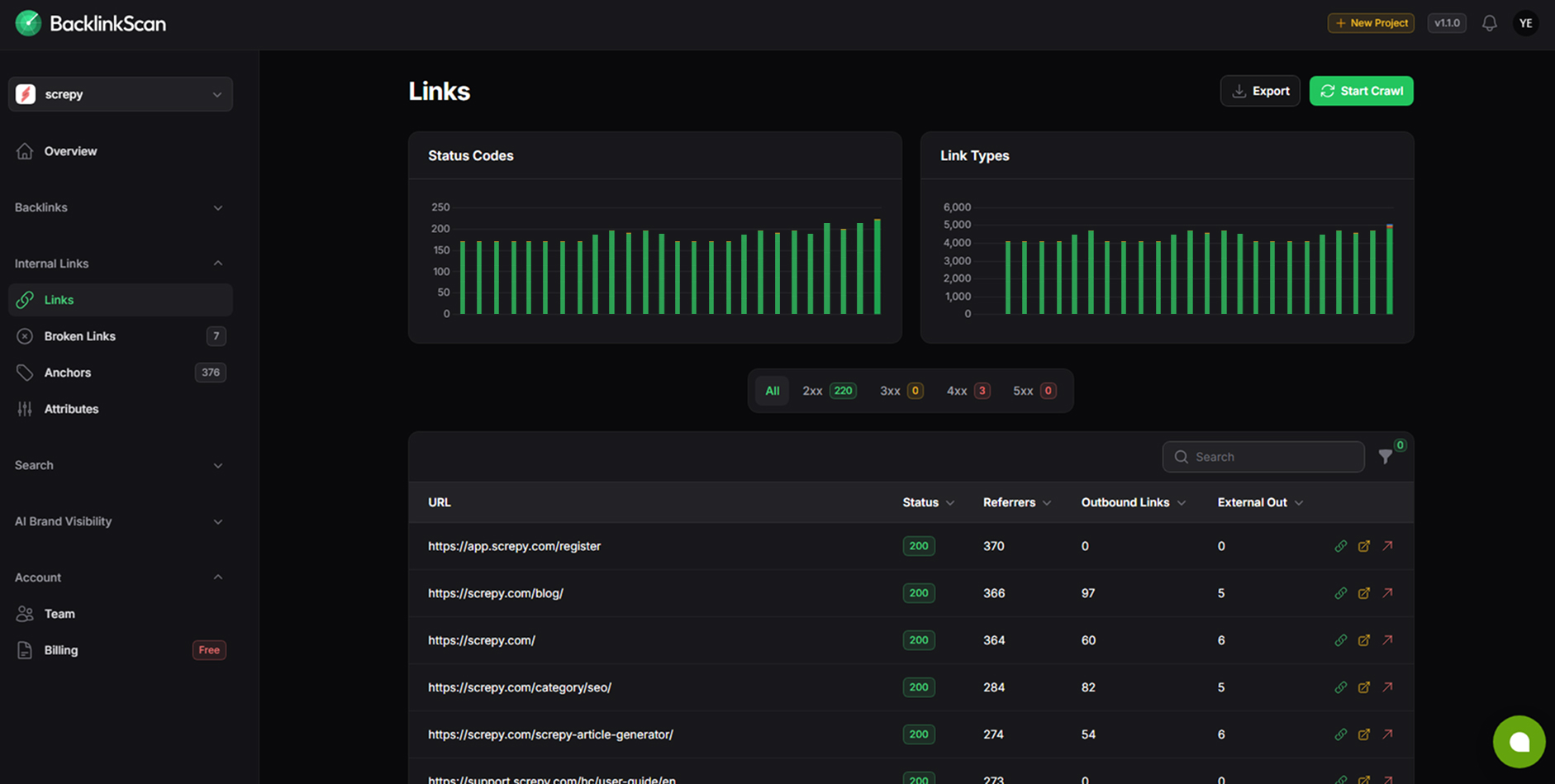1555x784 pixels.
Task: Expand the AI Brand Visibility section
Action: 120,521
